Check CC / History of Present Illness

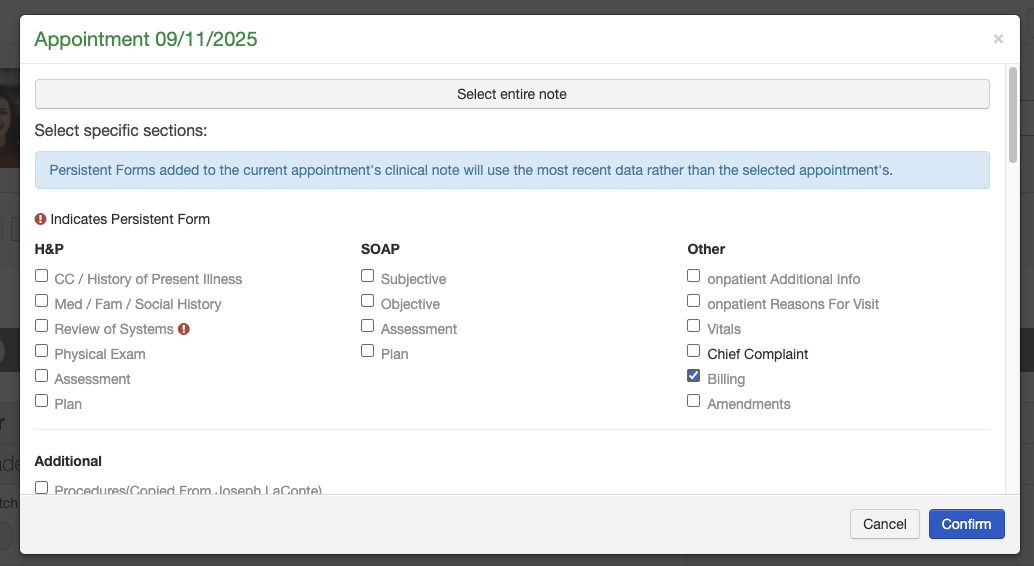coord(42,276)
